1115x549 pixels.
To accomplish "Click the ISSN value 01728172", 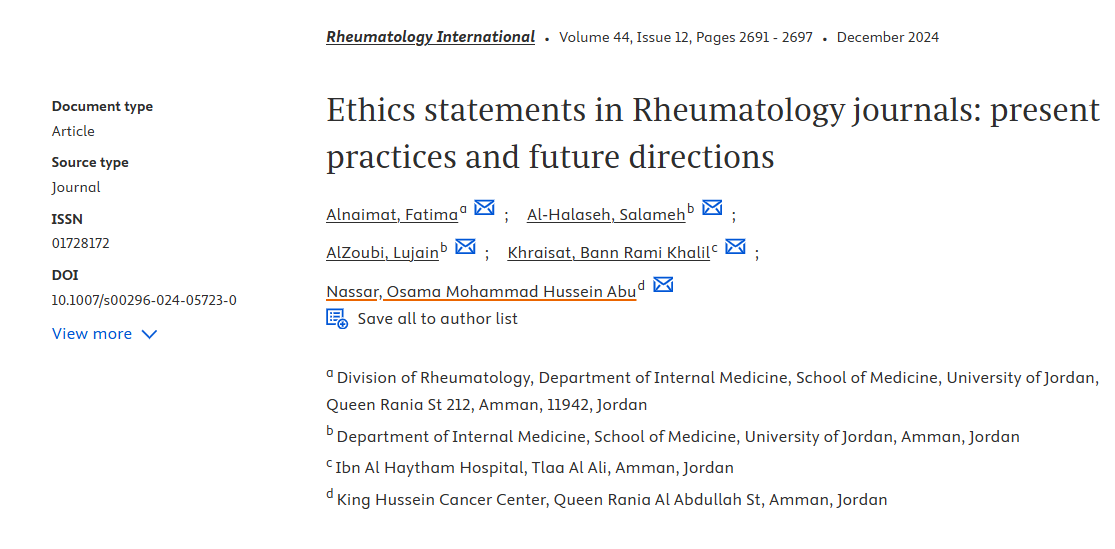I will tap(81, 243).
